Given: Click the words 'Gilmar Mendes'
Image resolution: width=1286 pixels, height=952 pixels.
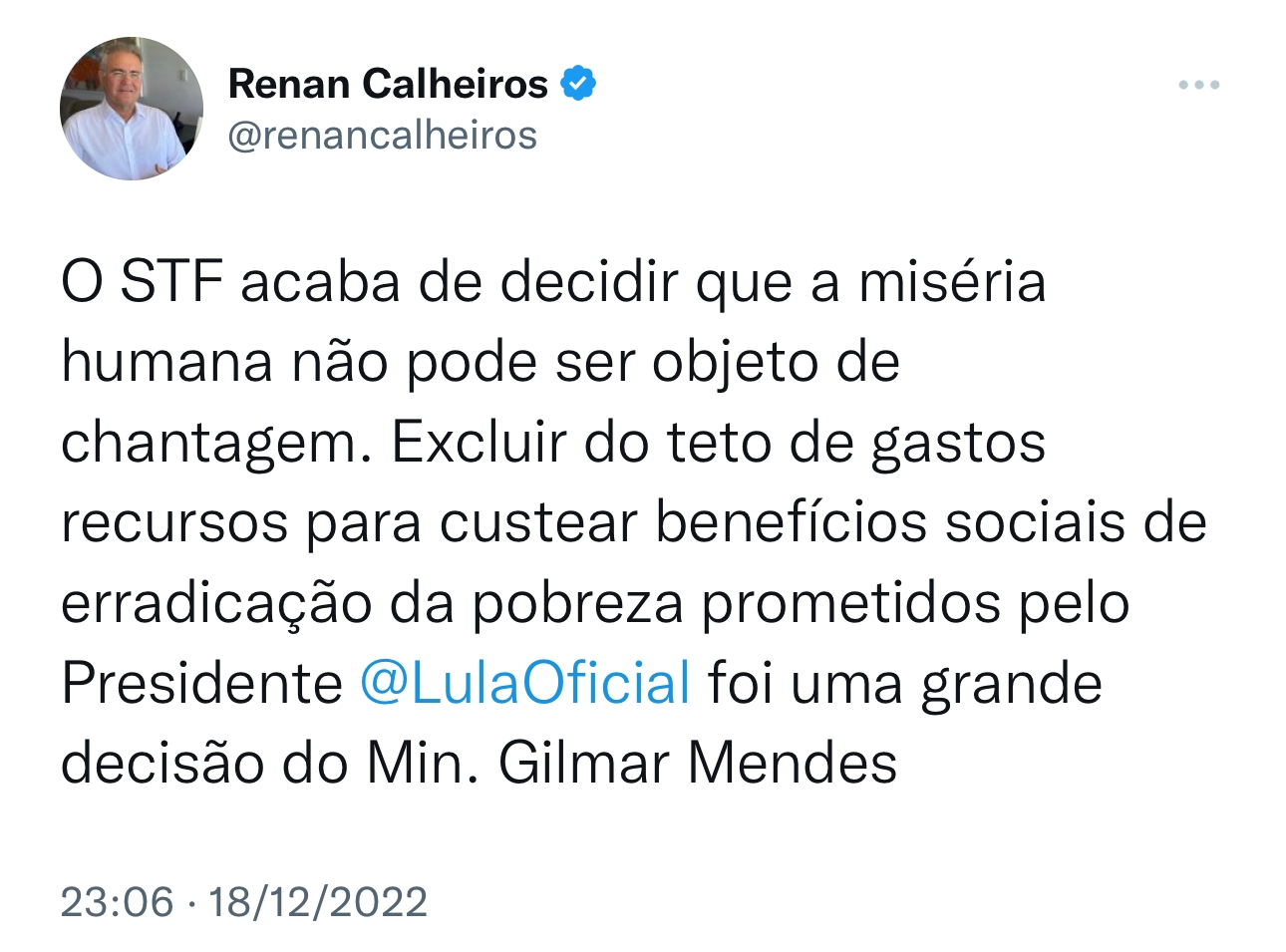Looking at the screenshot, I should click(698, 764).
